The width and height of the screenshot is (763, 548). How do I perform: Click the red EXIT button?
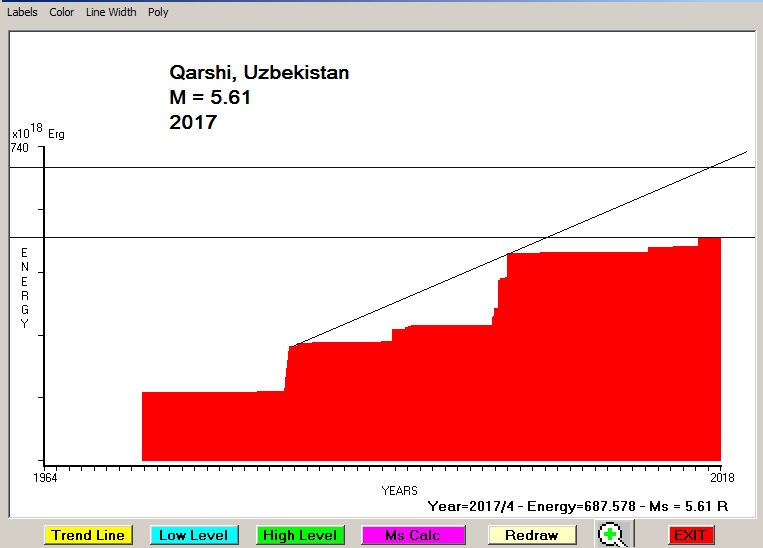690,535
